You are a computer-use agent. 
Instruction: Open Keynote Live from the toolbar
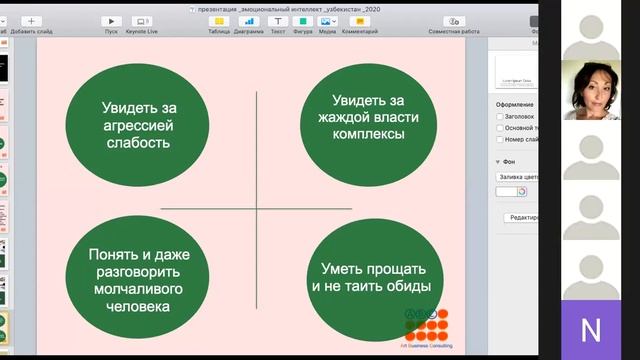click(x=142, y=21)
